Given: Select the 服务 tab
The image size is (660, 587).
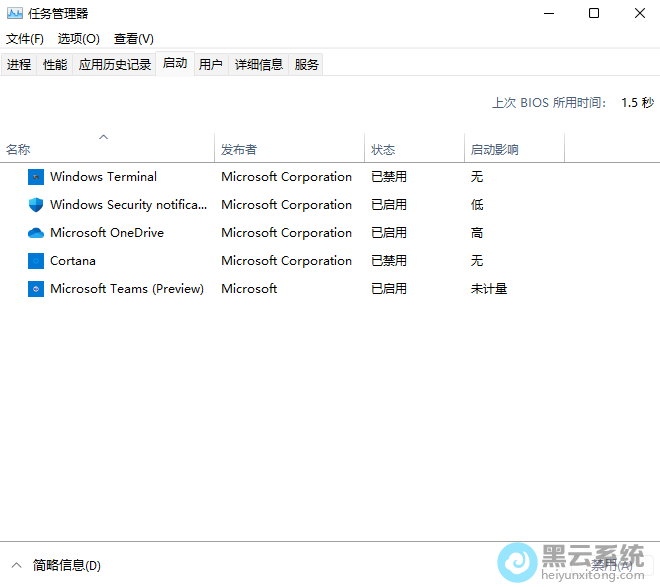Looking at the screenshot, I should 307,65.
